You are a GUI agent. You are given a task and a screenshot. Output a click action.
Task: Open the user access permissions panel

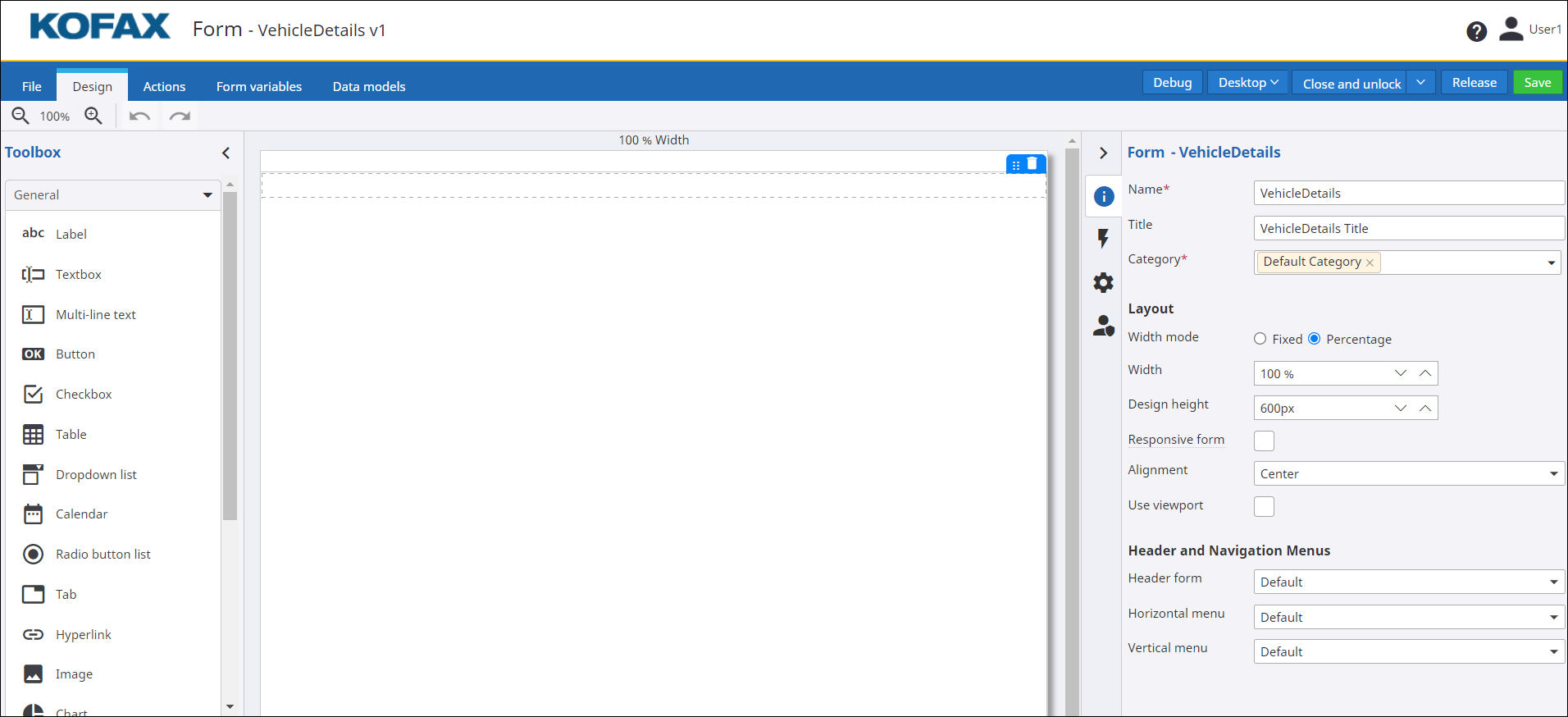click(1103, 326)
